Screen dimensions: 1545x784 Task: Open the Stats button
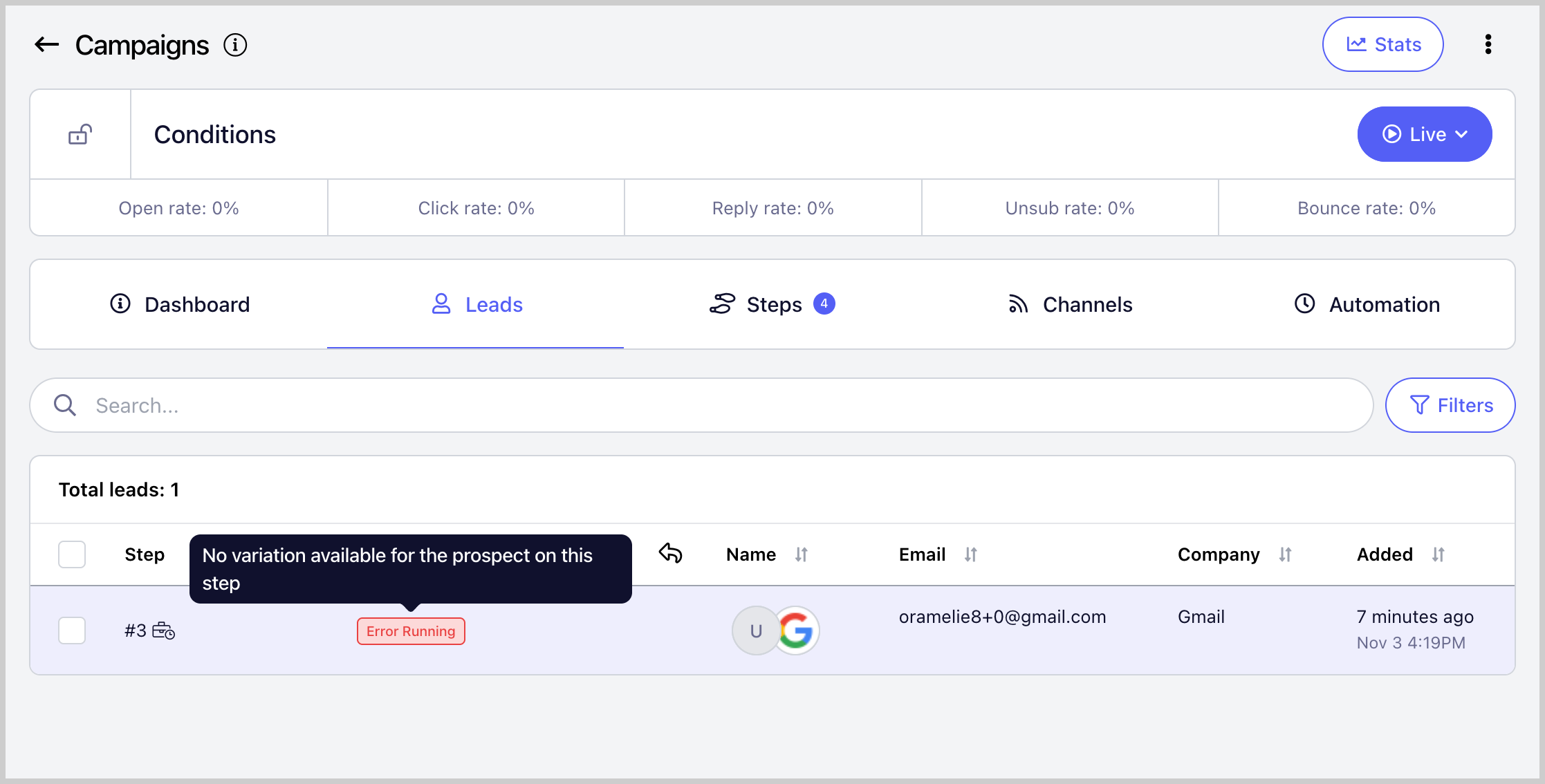(x=1383, y=44)
